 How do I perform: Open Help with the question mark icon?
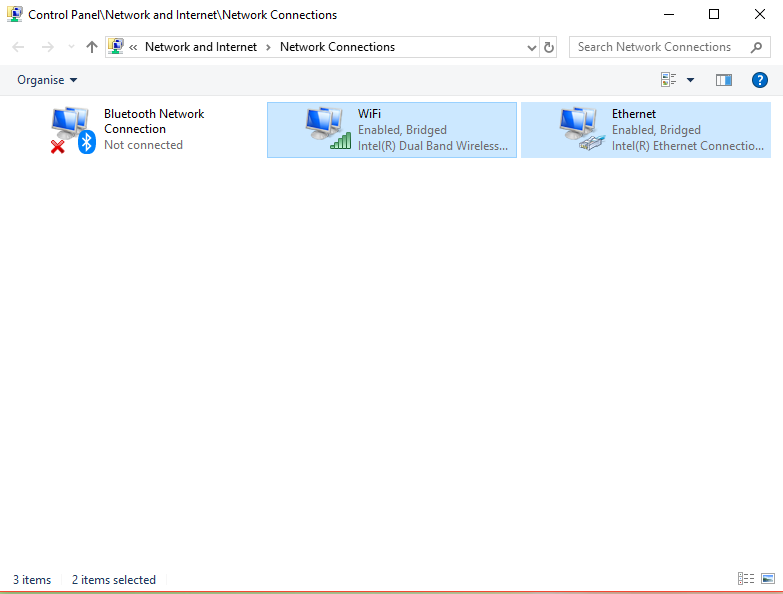(760, 80)
